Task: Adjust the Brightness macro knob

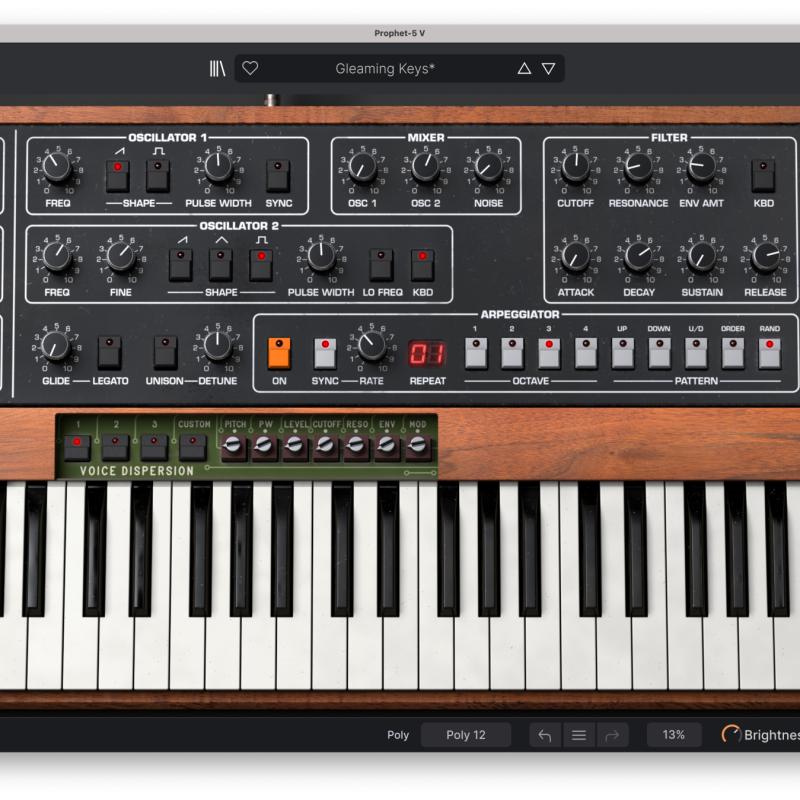Action: pyautogui.click(x=731, y=735)
